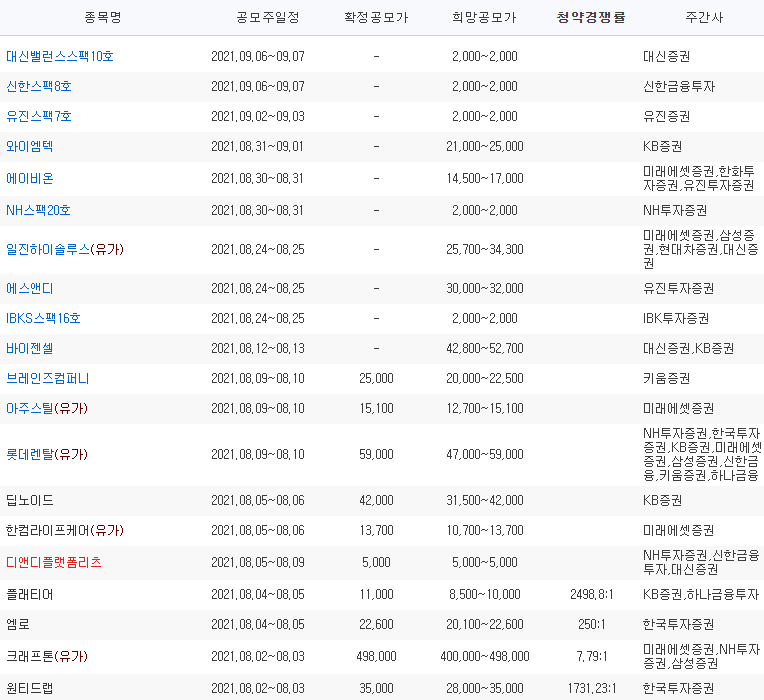
Task: Click the 250:1 competition rate for 엠로
Action: (592, 624)
